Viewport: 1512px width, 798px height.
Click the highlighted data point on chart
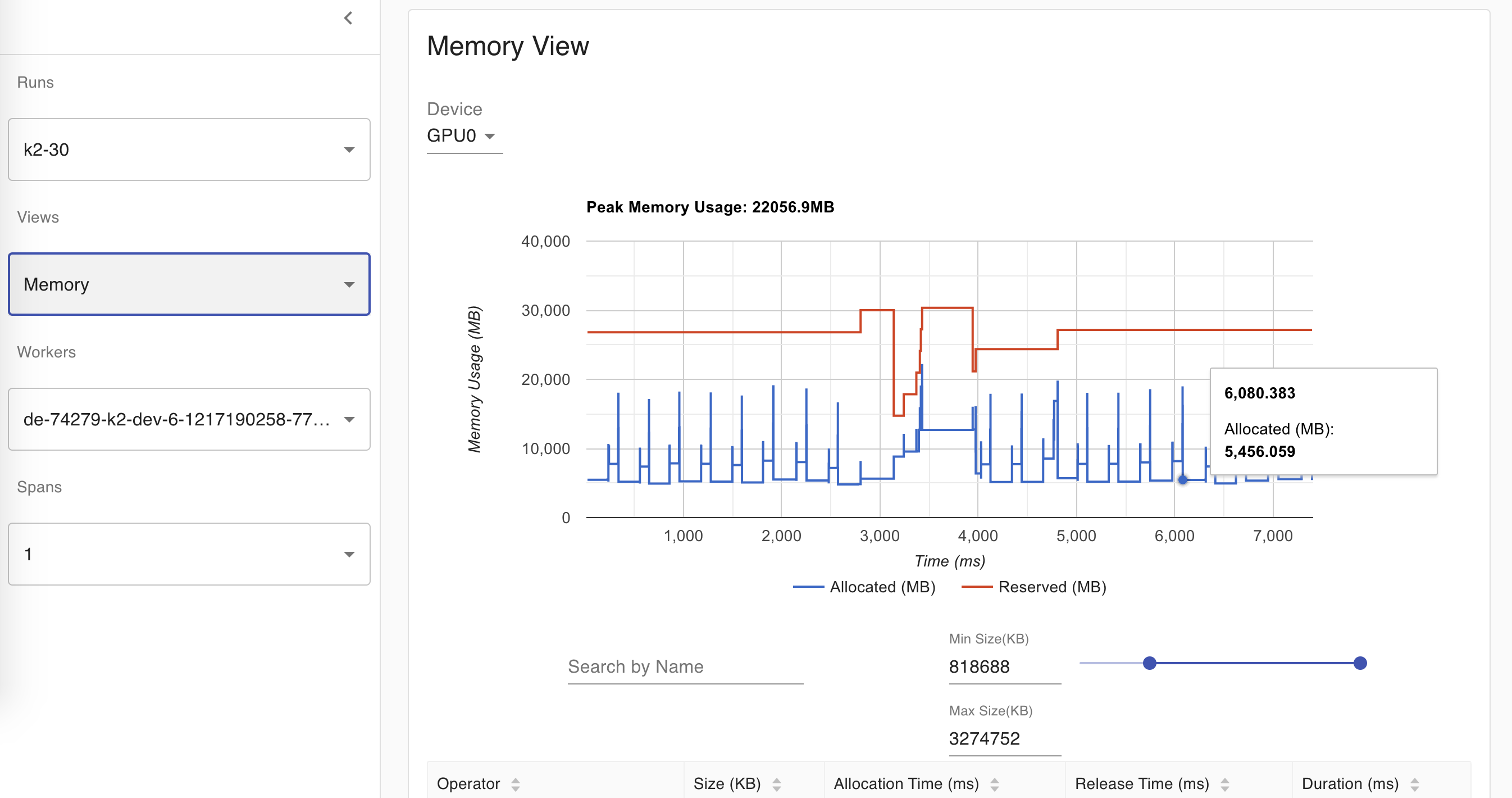(1182, 480)
